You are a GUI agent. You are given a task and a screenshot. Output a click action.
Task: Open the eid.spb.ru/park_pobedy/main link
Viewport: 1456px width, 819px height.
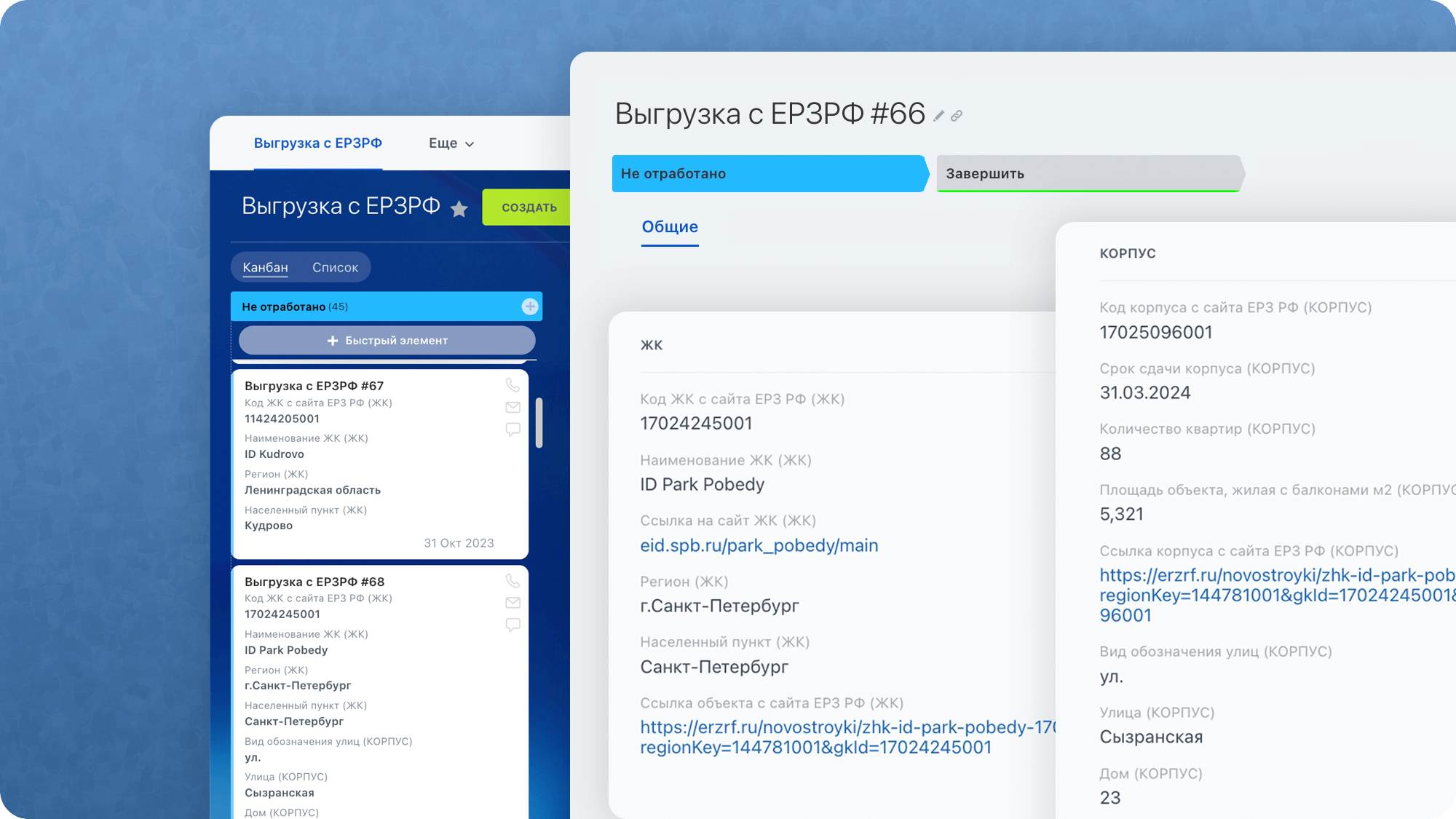(759, 545)
